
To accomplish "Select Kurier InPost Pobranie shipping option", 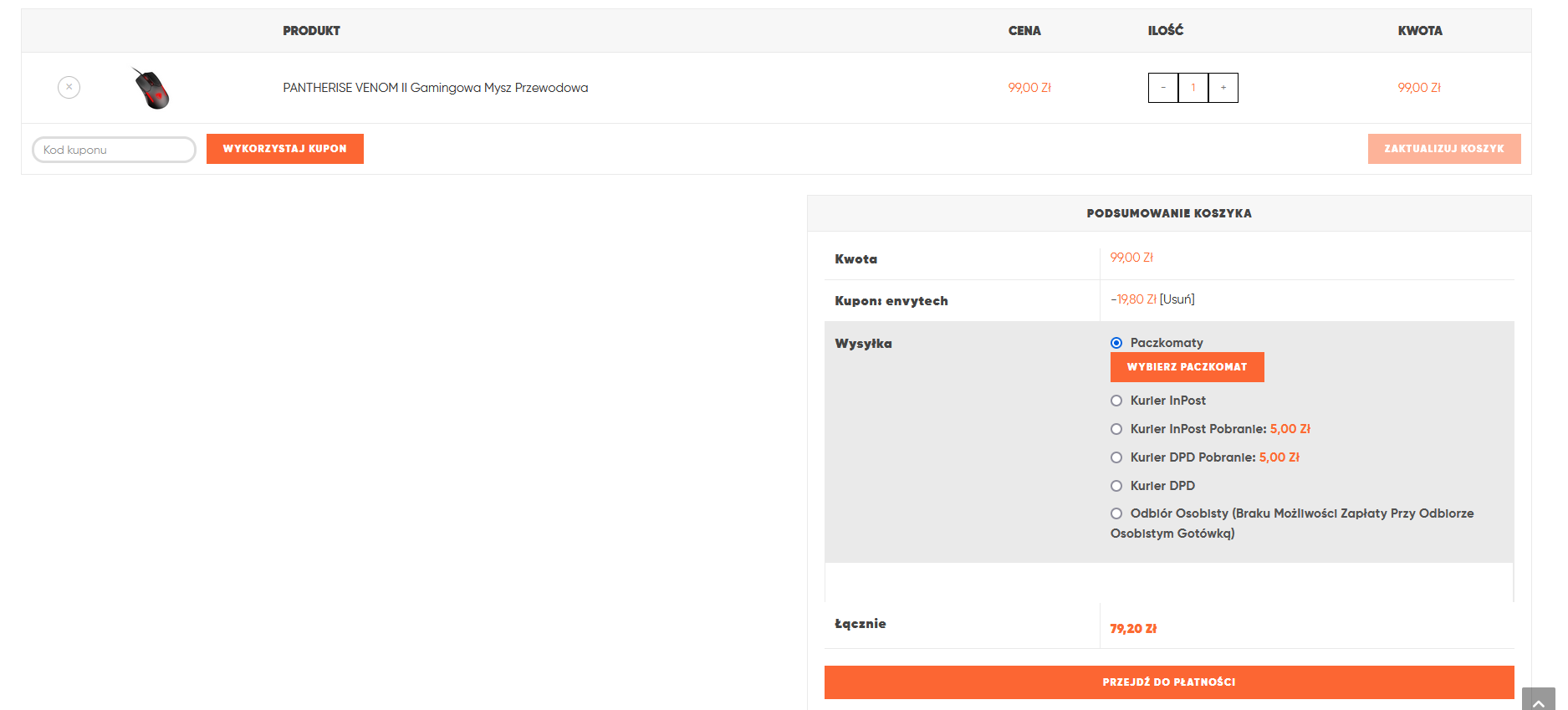I will coord(1116,429).
